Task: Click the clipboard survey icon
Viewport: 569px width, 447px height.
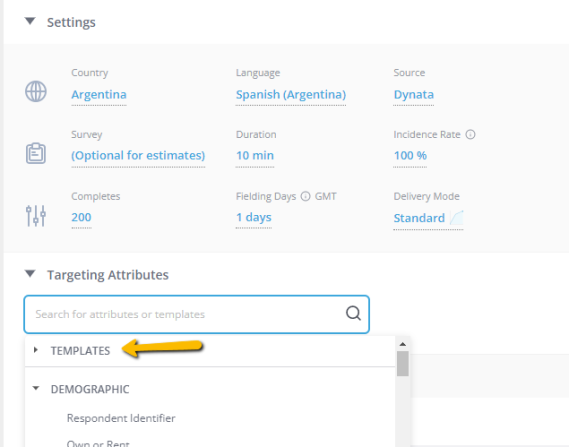Action: [x=36, y=153]
